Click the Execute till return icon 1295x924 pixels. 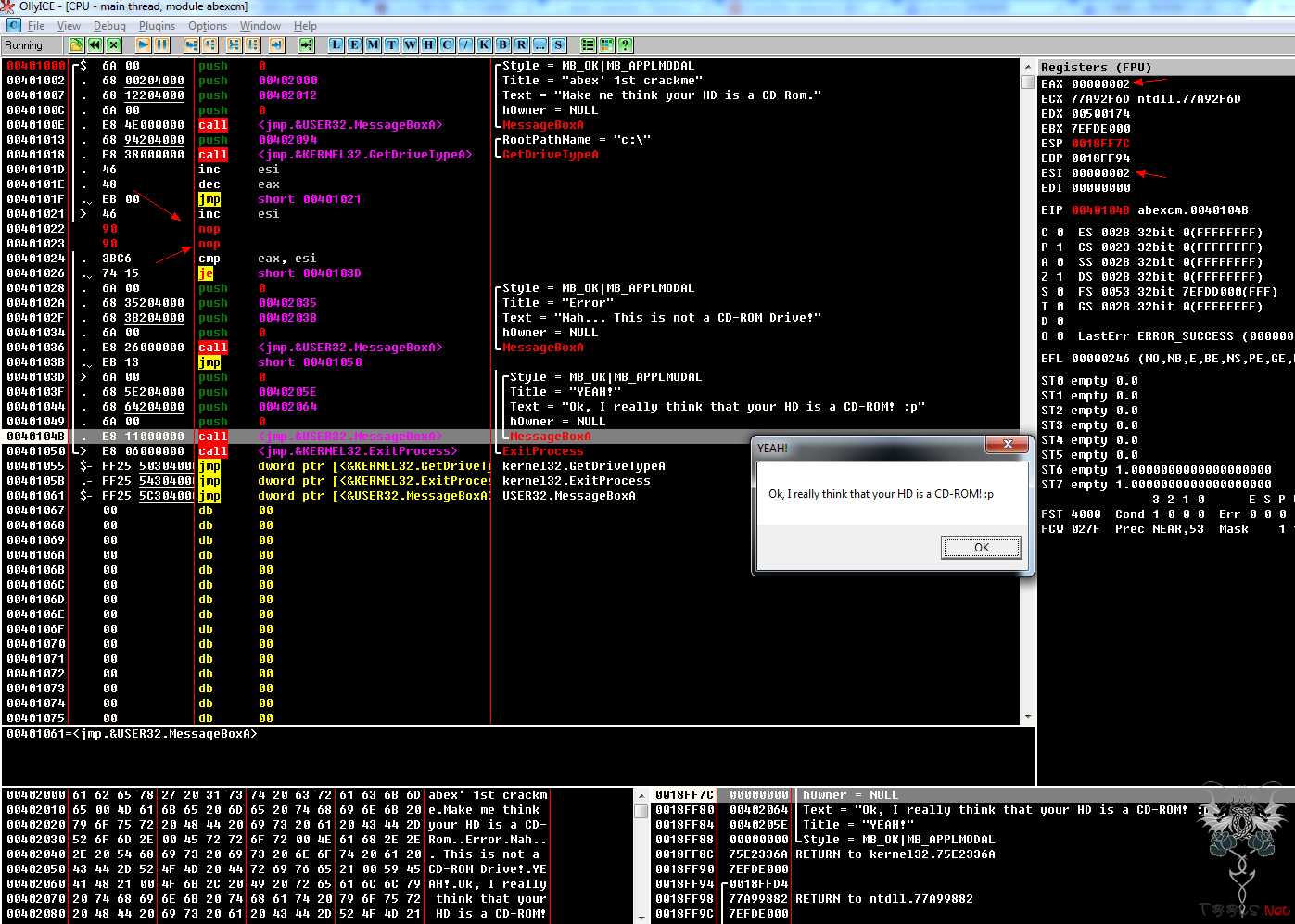[276, 44]
